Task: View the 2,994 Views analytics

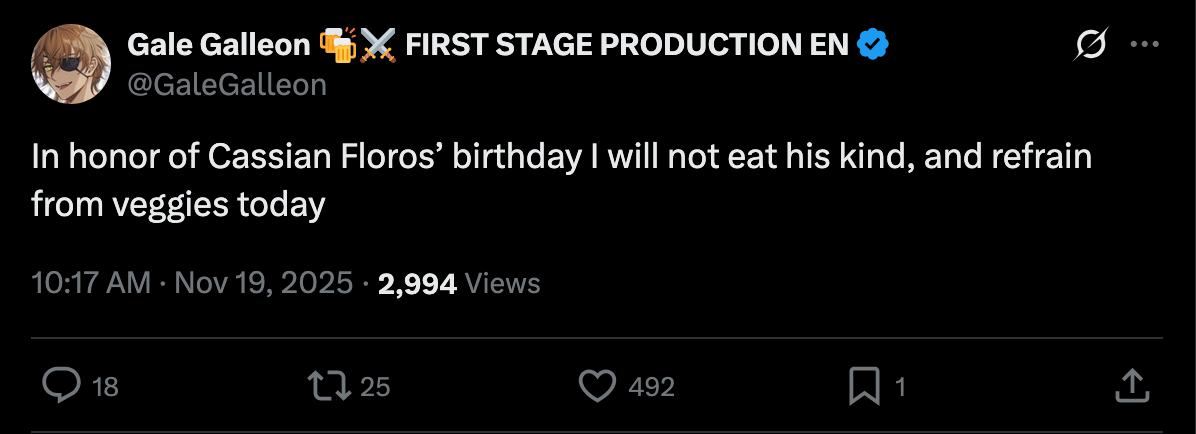Action: (x=459, y=284)
